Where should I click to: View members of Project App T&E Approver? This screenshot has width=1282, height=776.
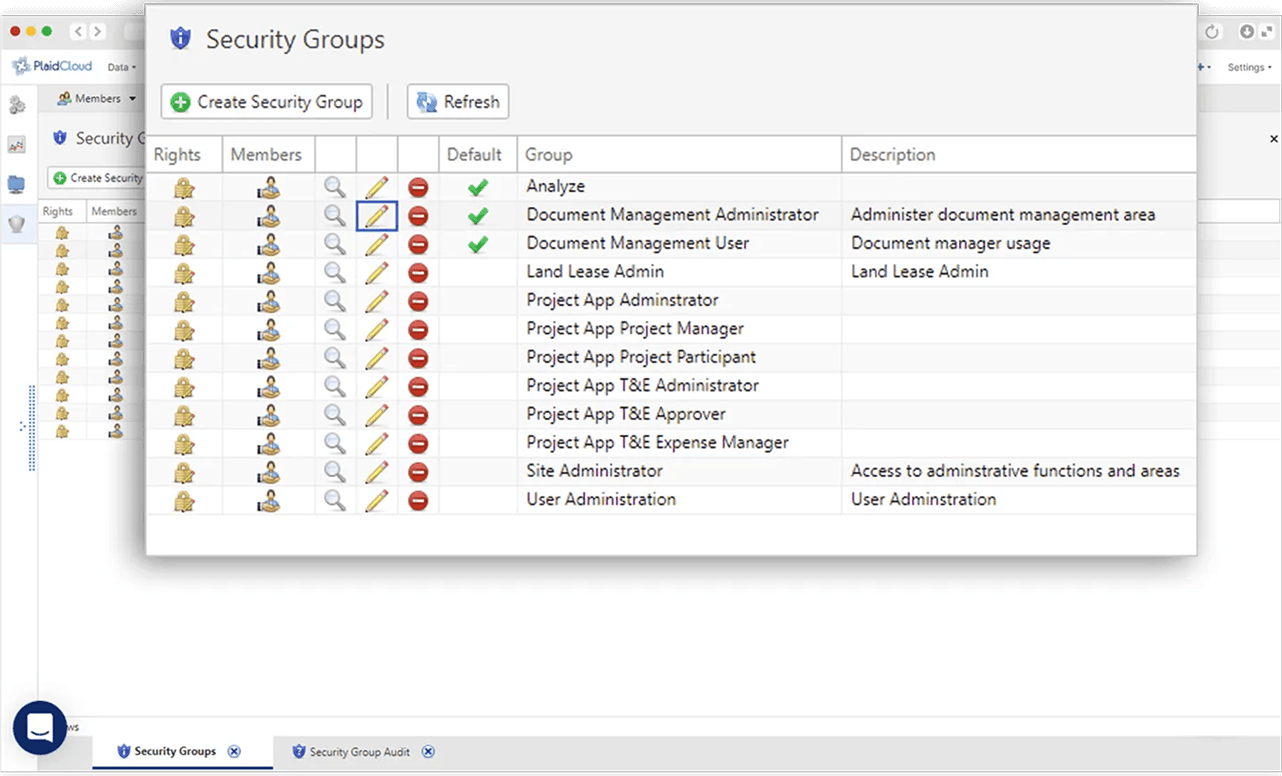coord(268,414)
